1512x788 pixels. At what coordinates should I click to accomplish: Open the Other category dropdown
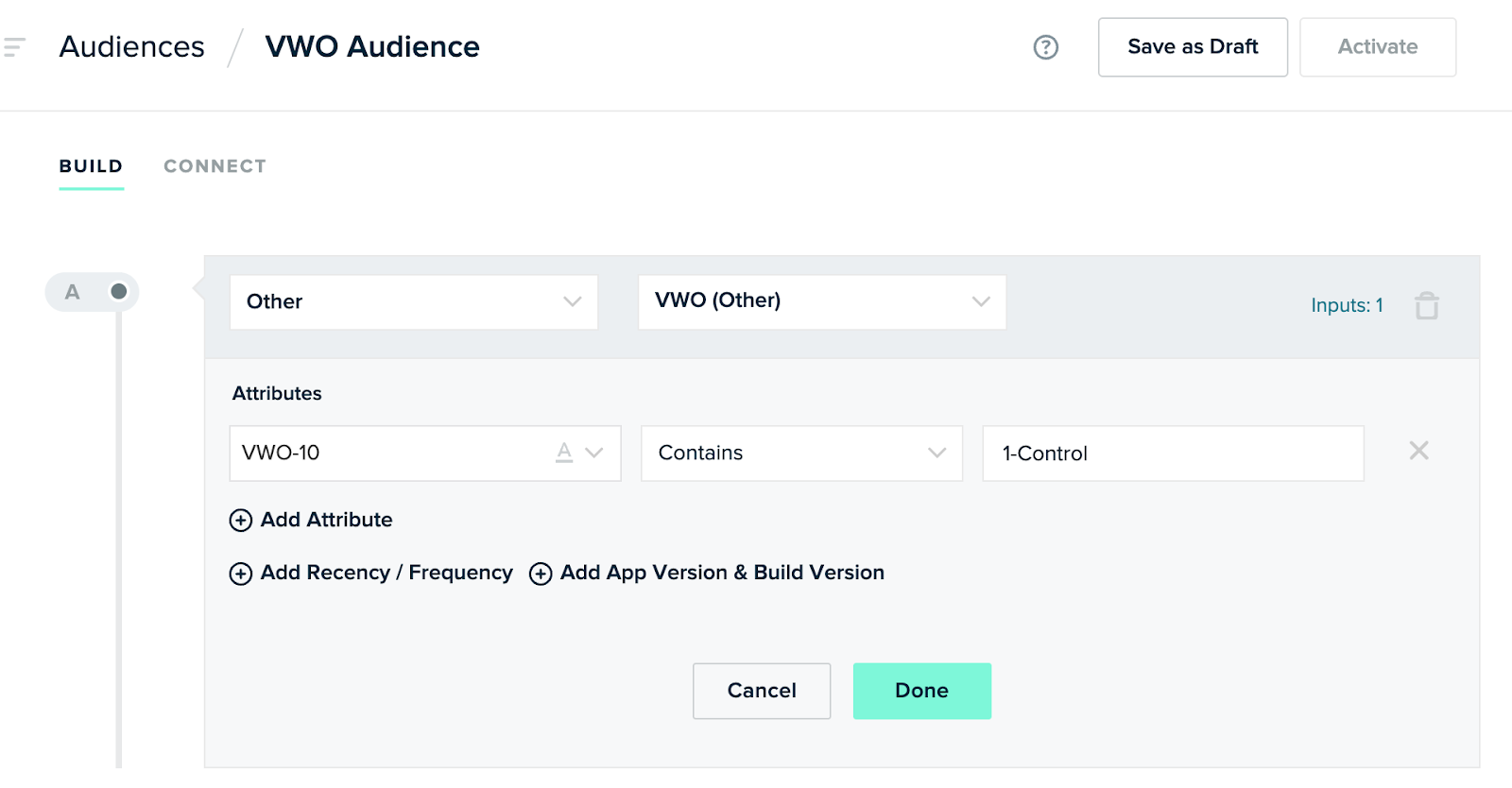(x=414, y=302)
